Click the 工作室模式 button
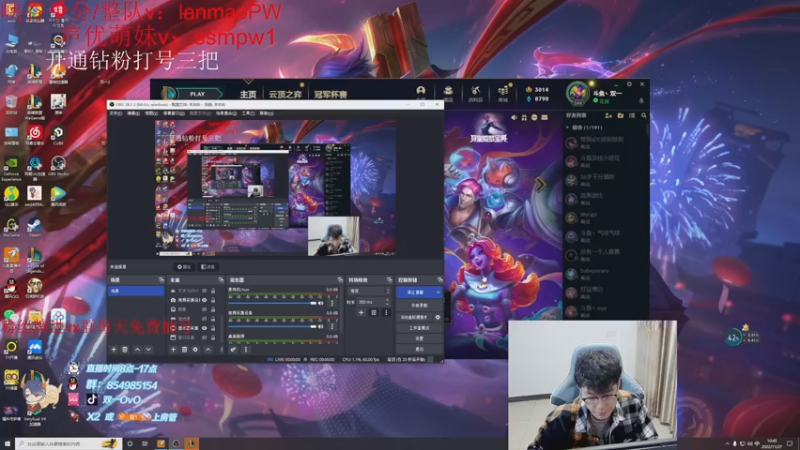Image resolution: width=800 pixels, height=450 pixels. 419,328
